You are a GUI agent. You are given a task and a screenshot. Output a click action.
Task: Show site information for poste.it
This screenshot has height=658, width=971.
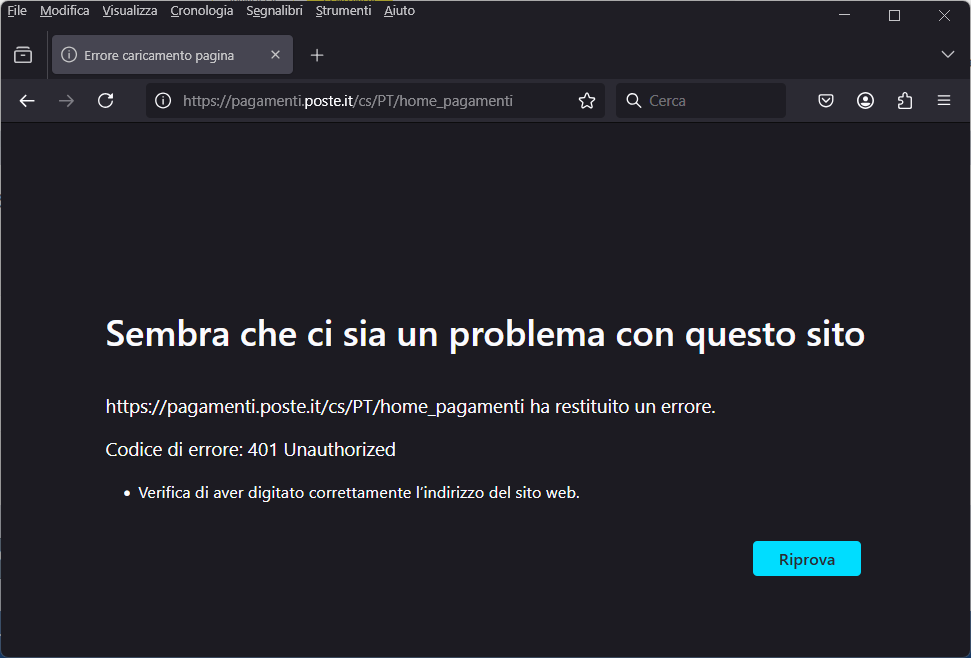coord(163,101)
